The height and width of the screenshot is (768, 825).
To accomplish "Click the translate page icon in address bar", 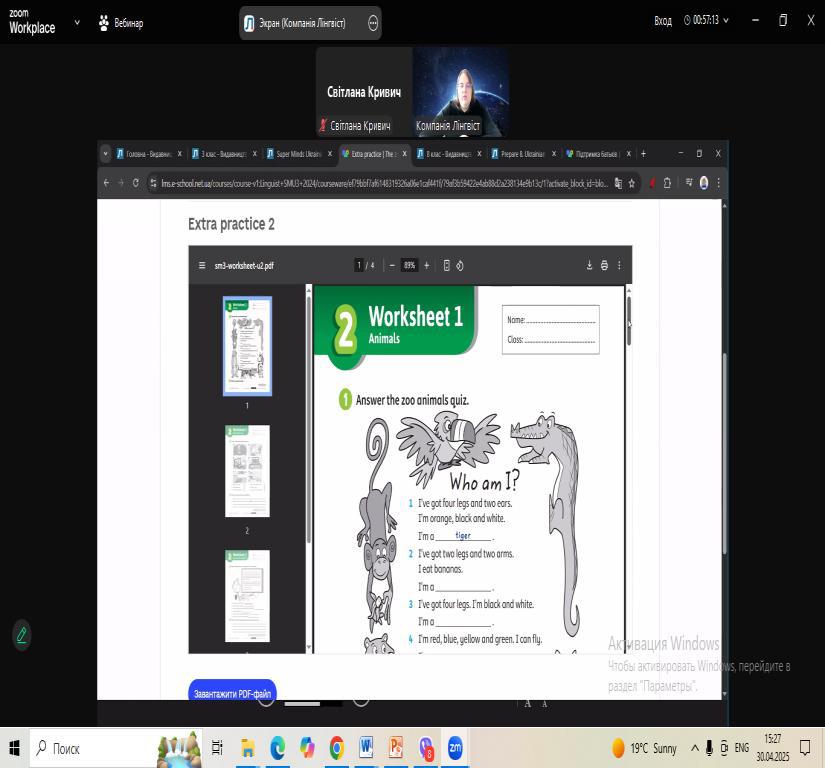I will tap(618, 183).
